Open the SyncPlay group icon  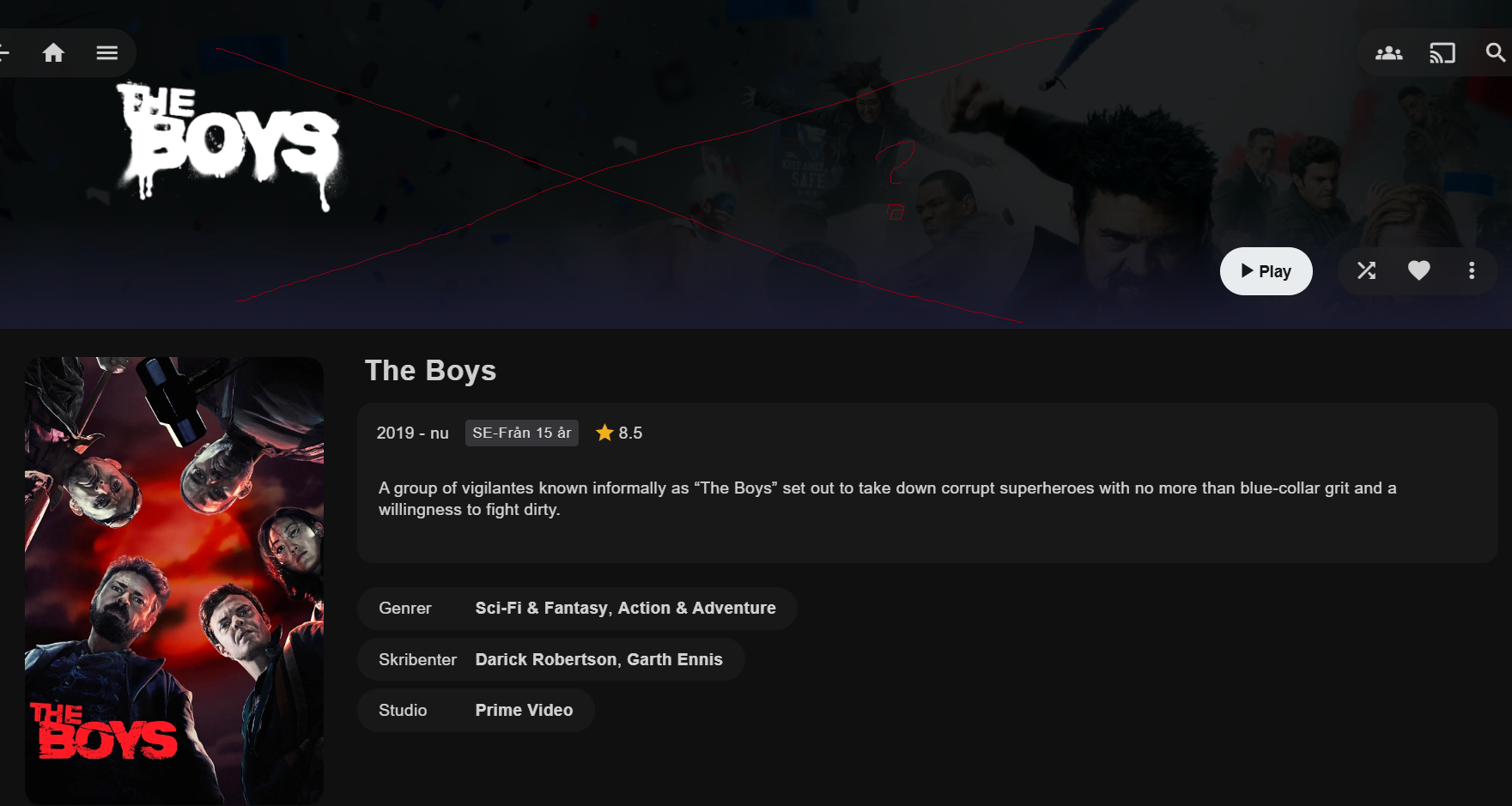point(1388,53)
